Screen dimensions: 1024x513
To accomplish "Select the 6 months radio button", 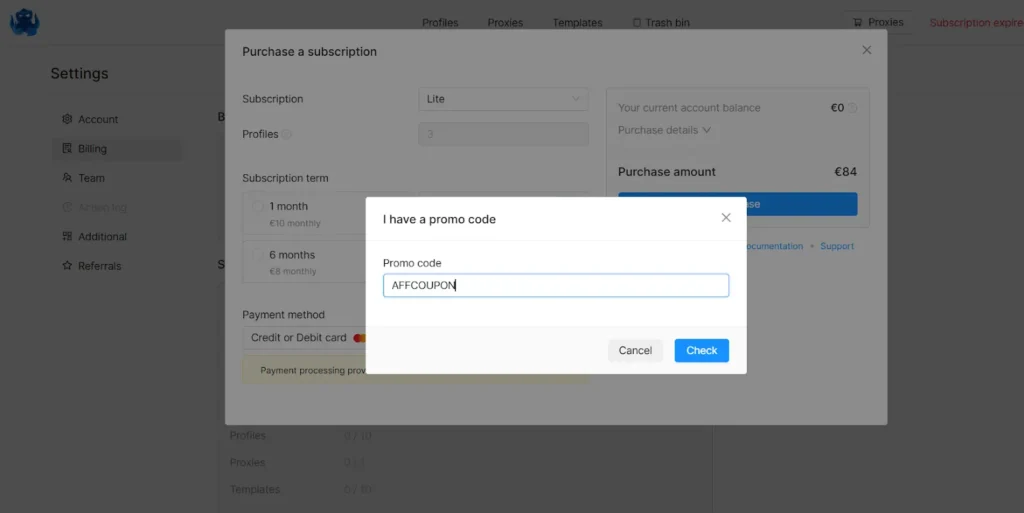I will [258, 255].
